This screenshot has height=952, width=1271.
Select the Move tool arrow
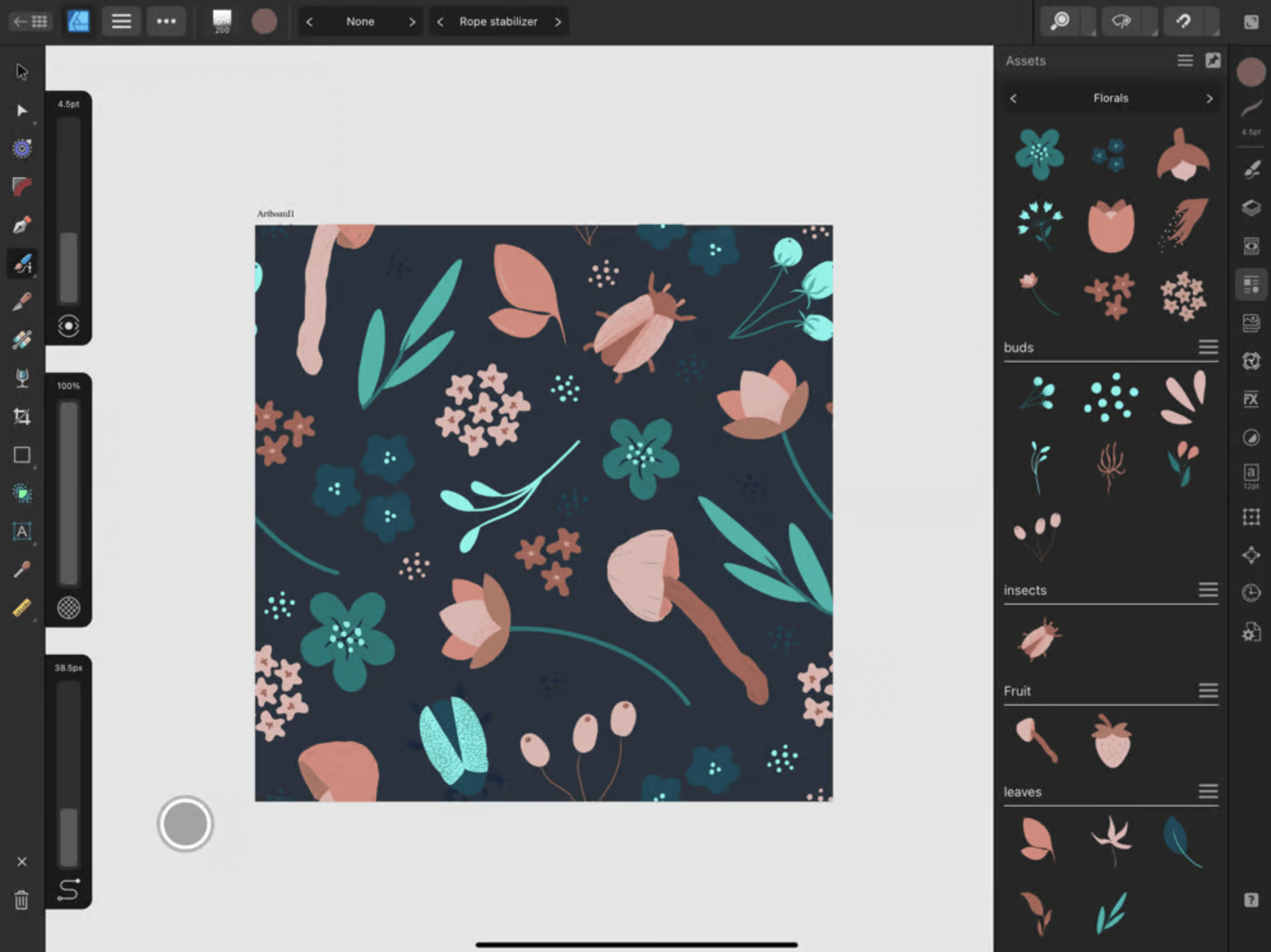(x=22, y=71)
